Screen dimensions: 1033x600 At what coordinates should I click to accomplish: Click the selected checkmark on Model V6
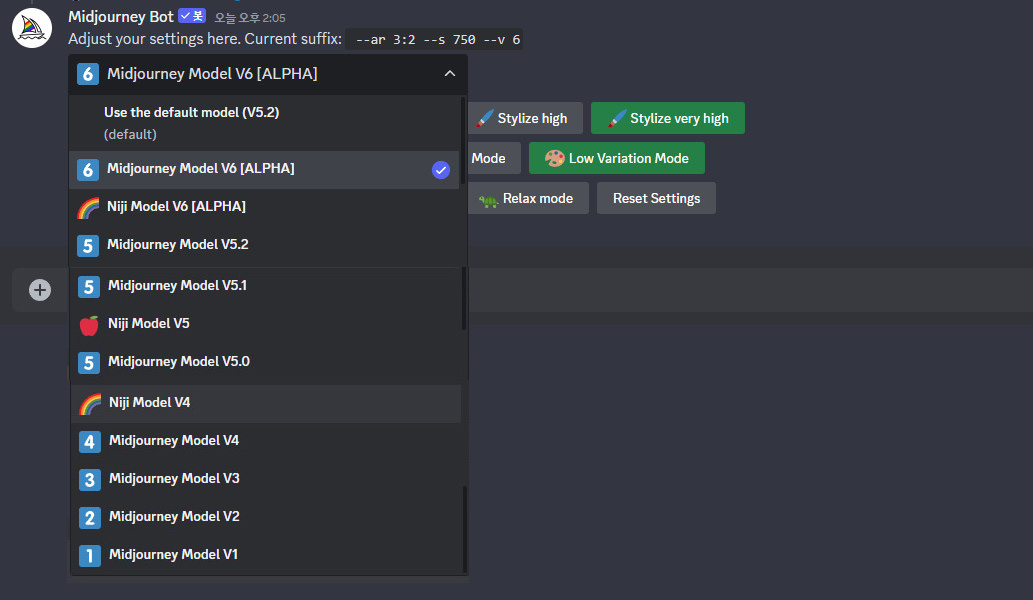[x=441, y=170]
